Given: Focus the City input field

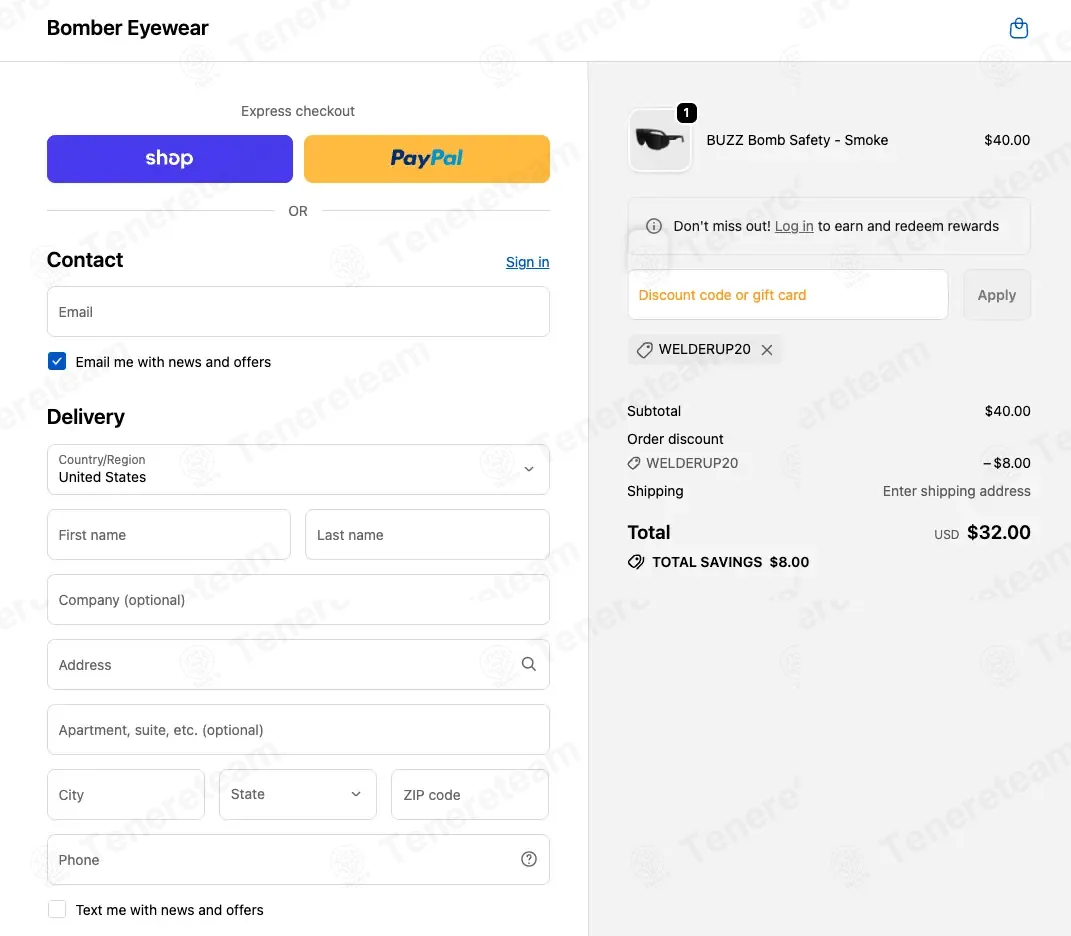Looking at the screenshot, I should (126, 795).
